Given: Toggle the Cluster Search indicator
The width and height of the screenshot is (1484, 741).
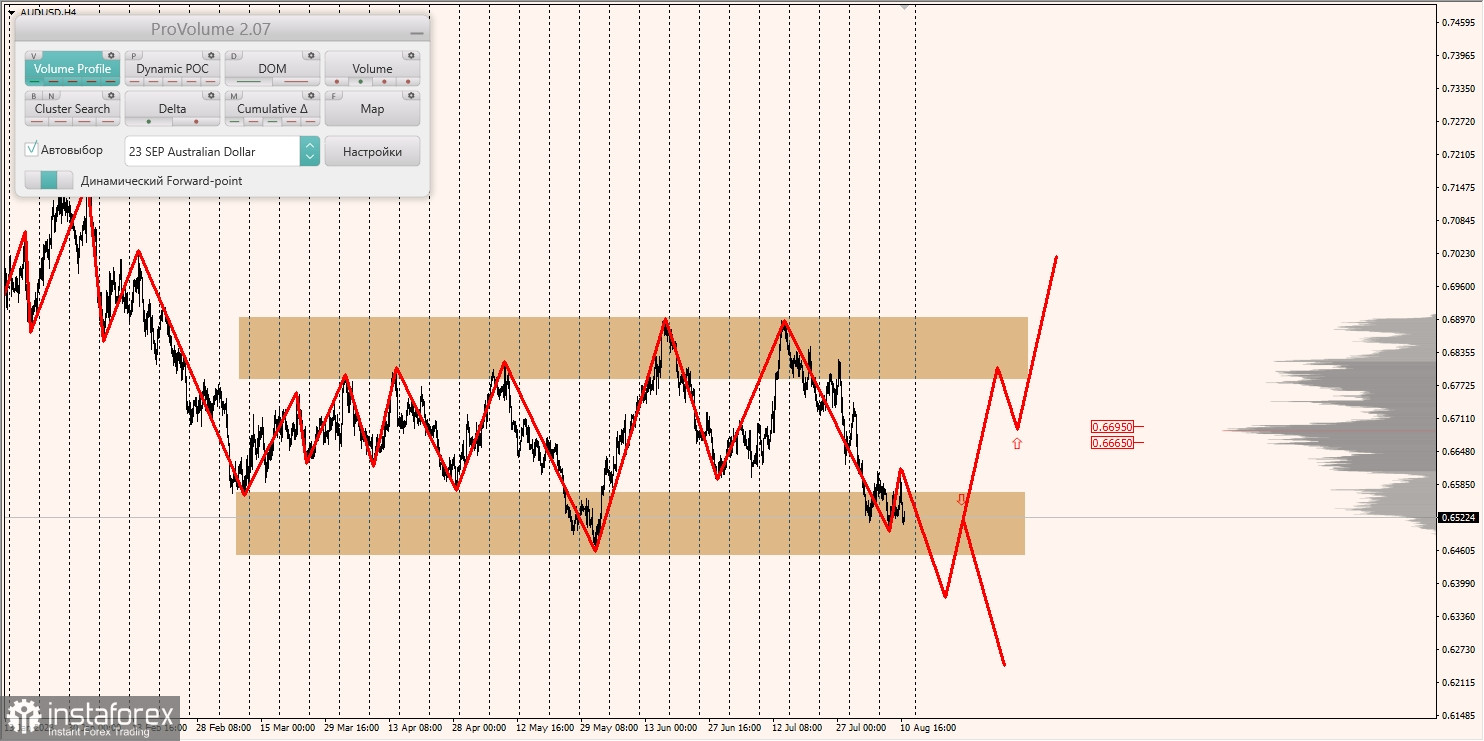Looking at the screenshot, I should 72,109.
